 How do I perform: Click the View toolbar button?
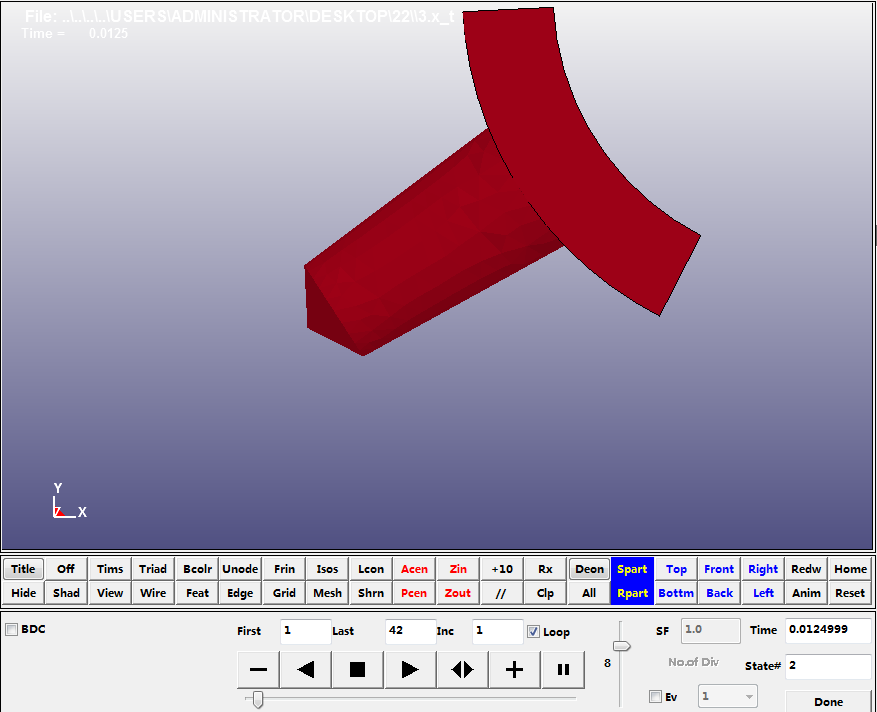[x=110, y=593]
